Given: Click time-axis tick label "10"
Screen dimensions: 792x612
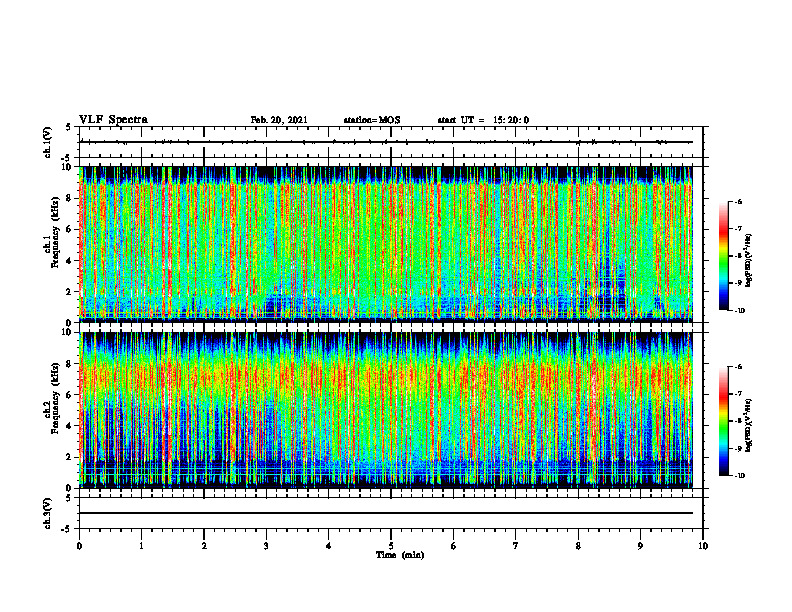Looking at the screenshot, I should click(703, 546).
